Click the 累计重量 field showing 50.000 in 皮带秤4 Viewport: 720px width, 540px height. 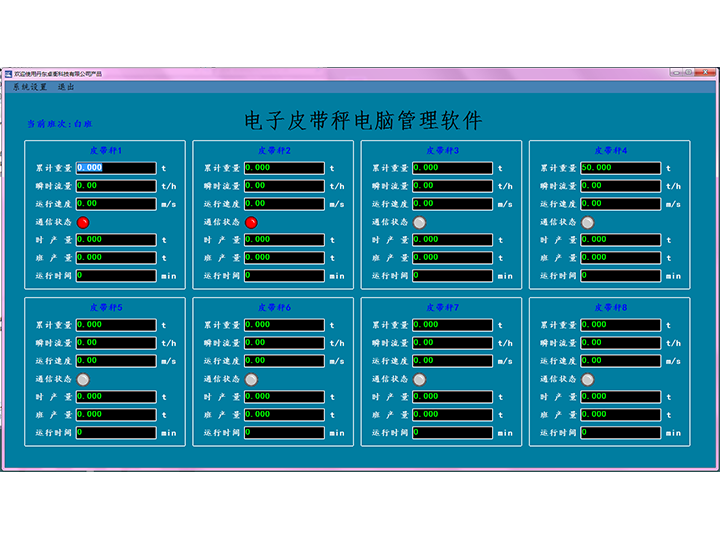(x=620, y=168)
